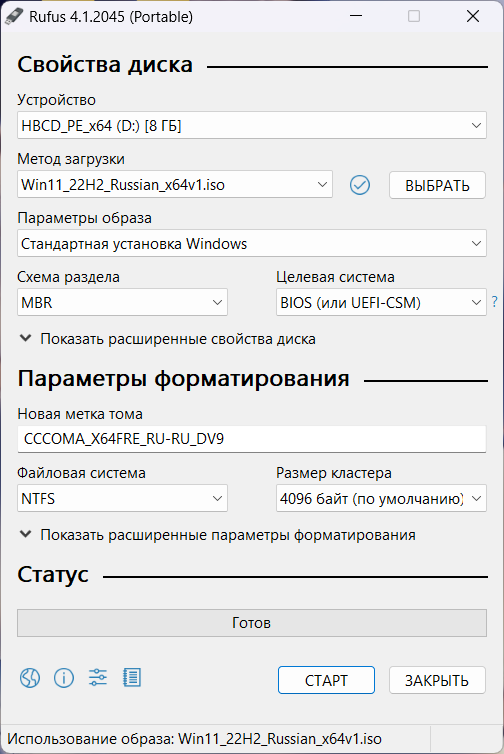Click the ЗАКРЫТЬ button

coord(437,680)
